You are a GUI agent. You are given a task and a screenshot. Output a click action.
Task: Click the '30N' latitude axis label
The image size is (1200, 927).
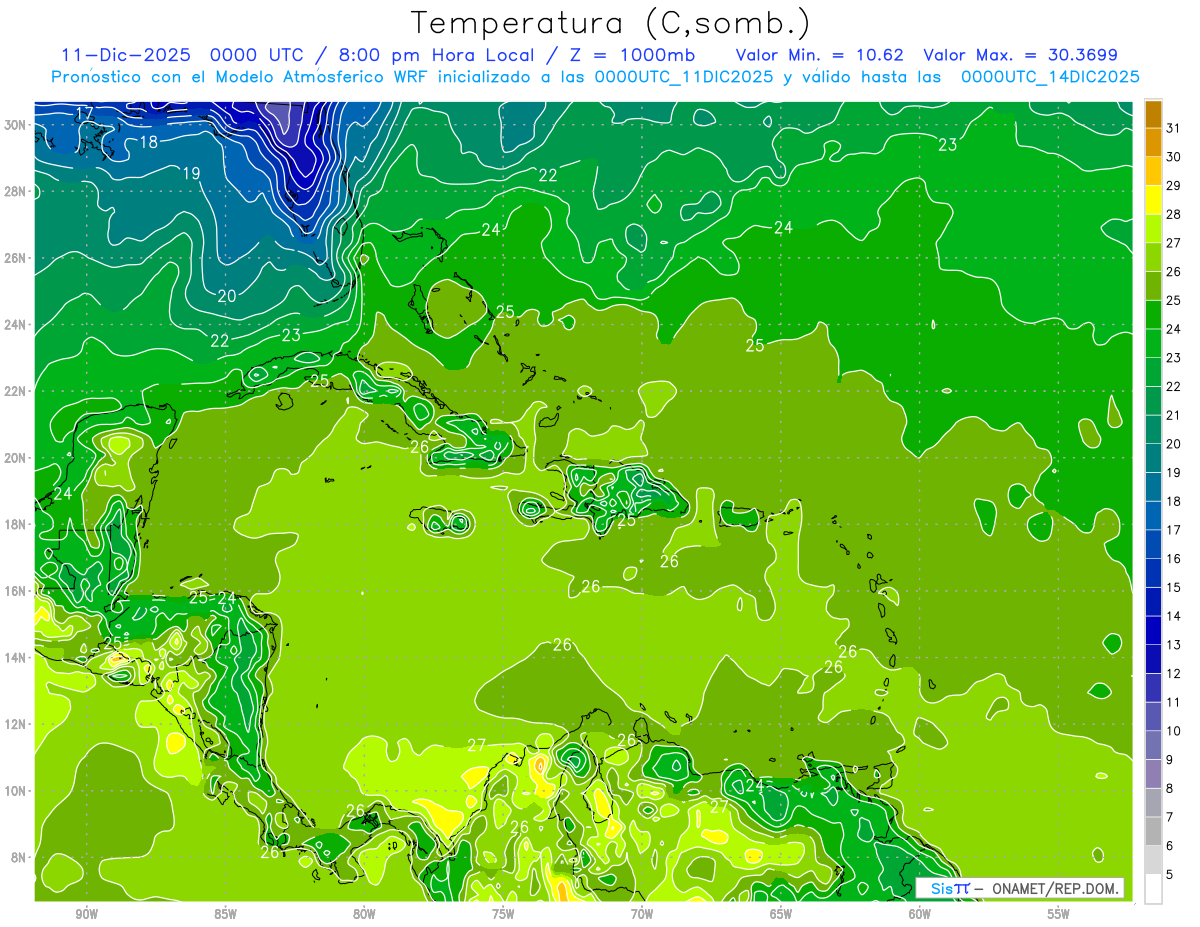tap(14, 125)
